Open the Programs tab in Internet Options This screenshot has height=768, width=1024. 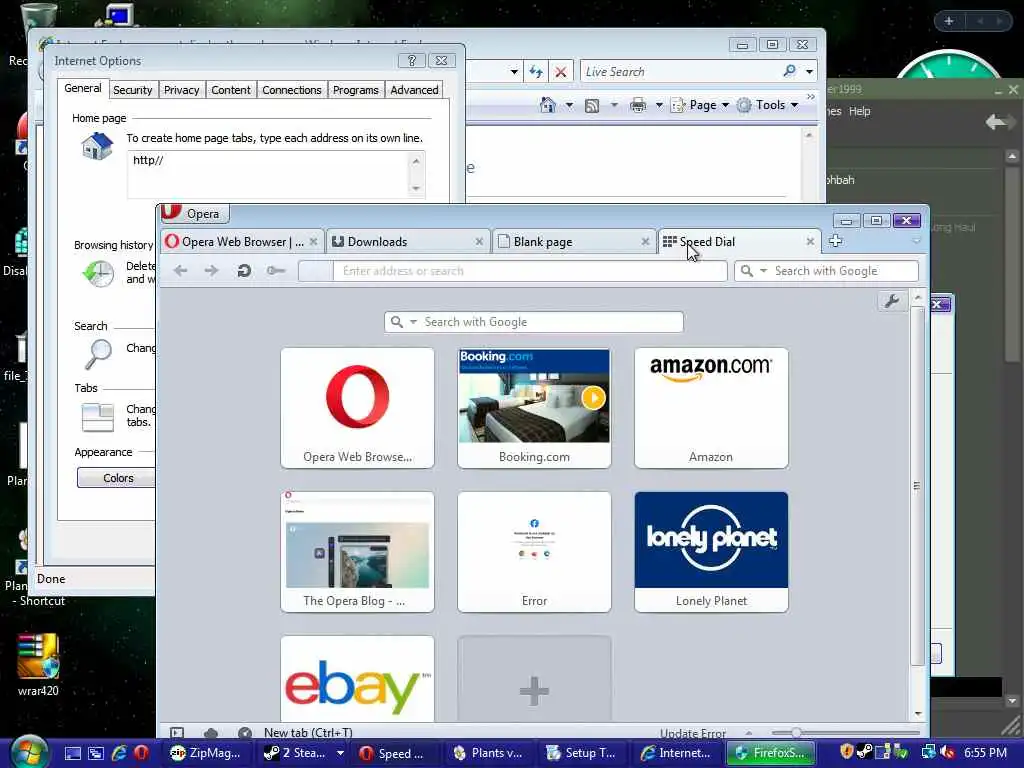(355, 90)
